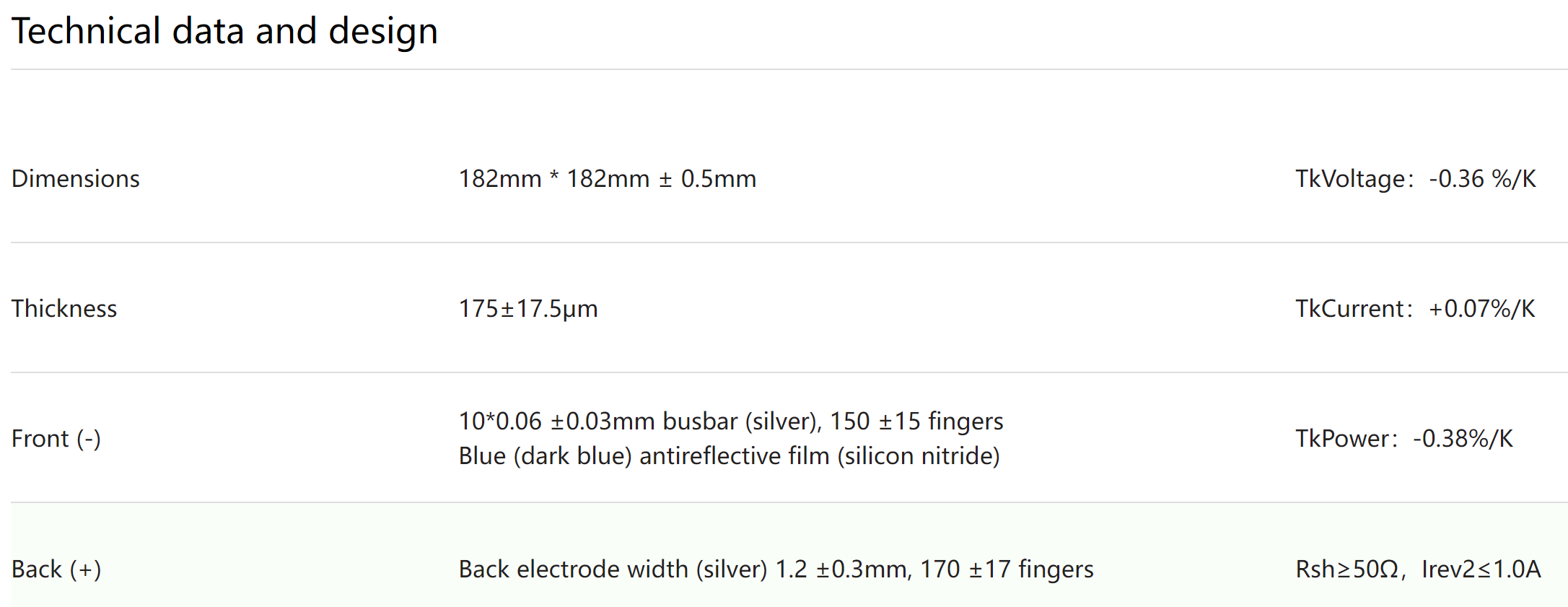The width and height of the screenshot is (1568, 607).
Task: Click the TkPower -0.38%/K value
Action: pos(1404,438)
